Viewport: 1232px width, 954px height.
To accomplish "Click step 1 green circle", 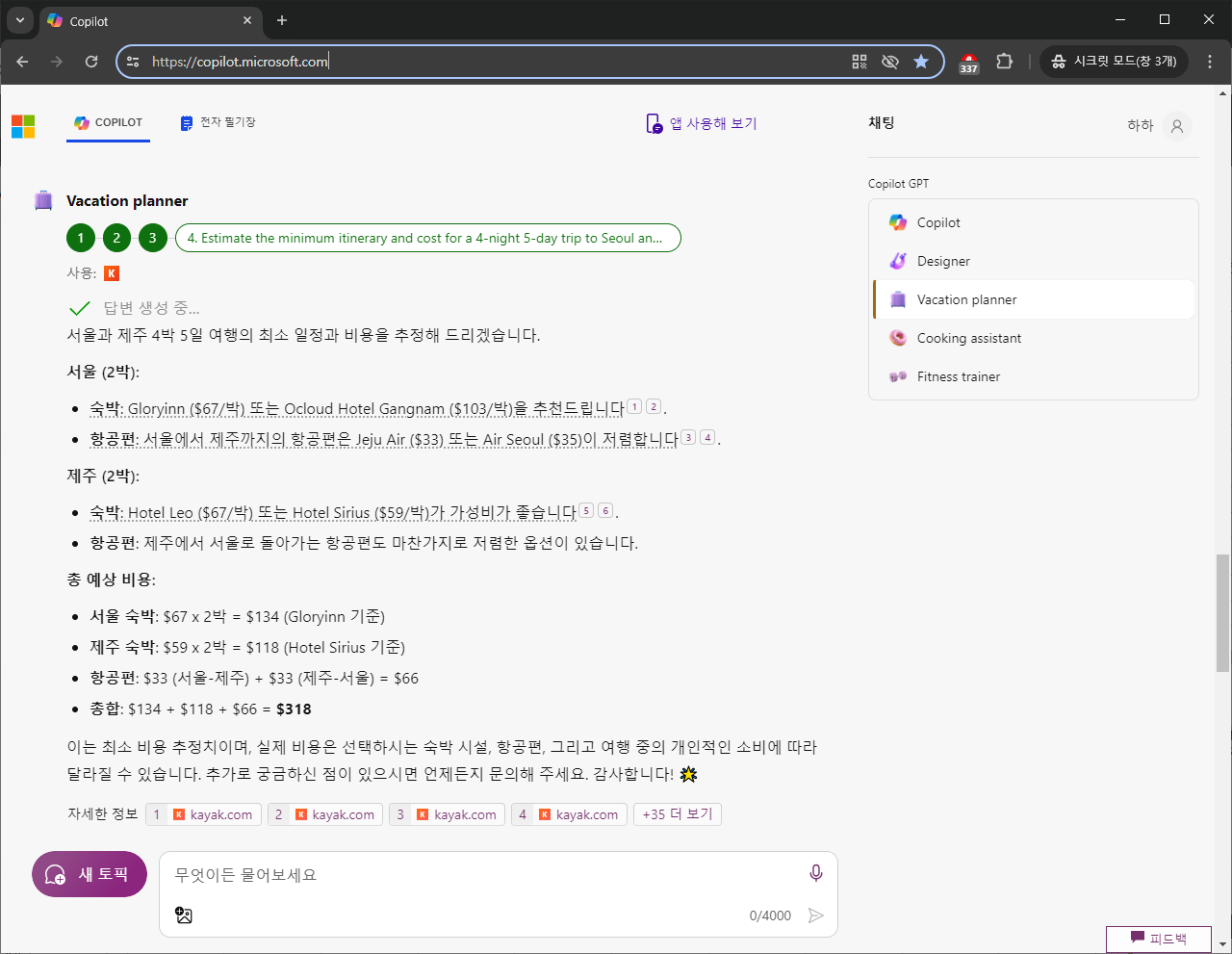I will point(81,238).
